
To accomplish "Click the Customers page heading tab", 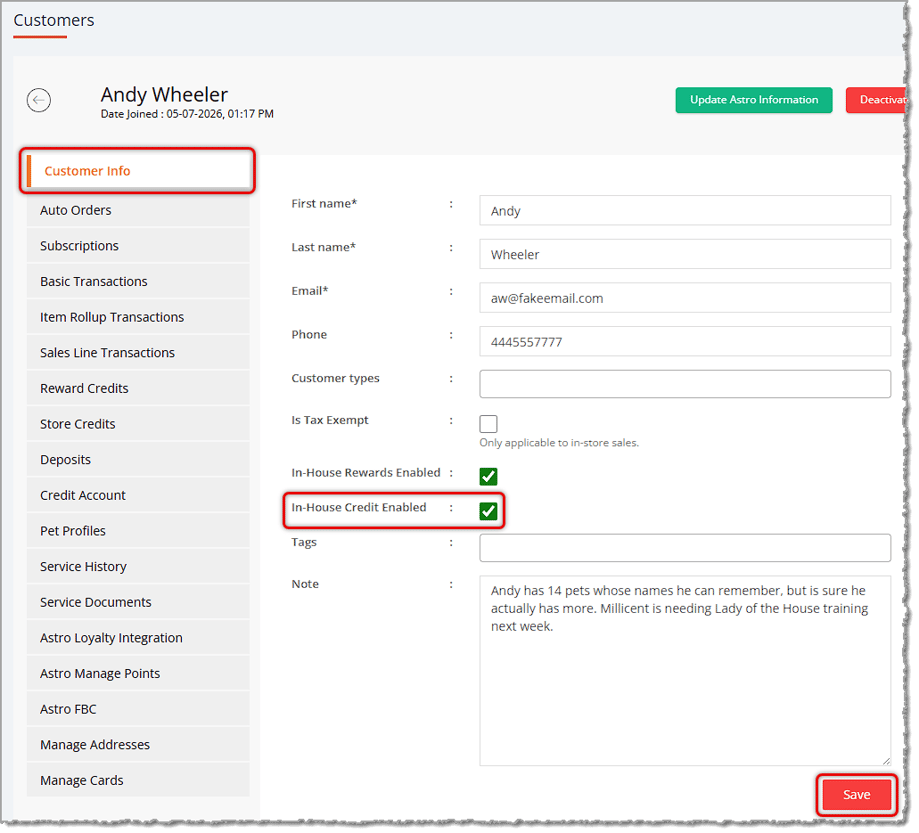I will click(x=54, y=21).
